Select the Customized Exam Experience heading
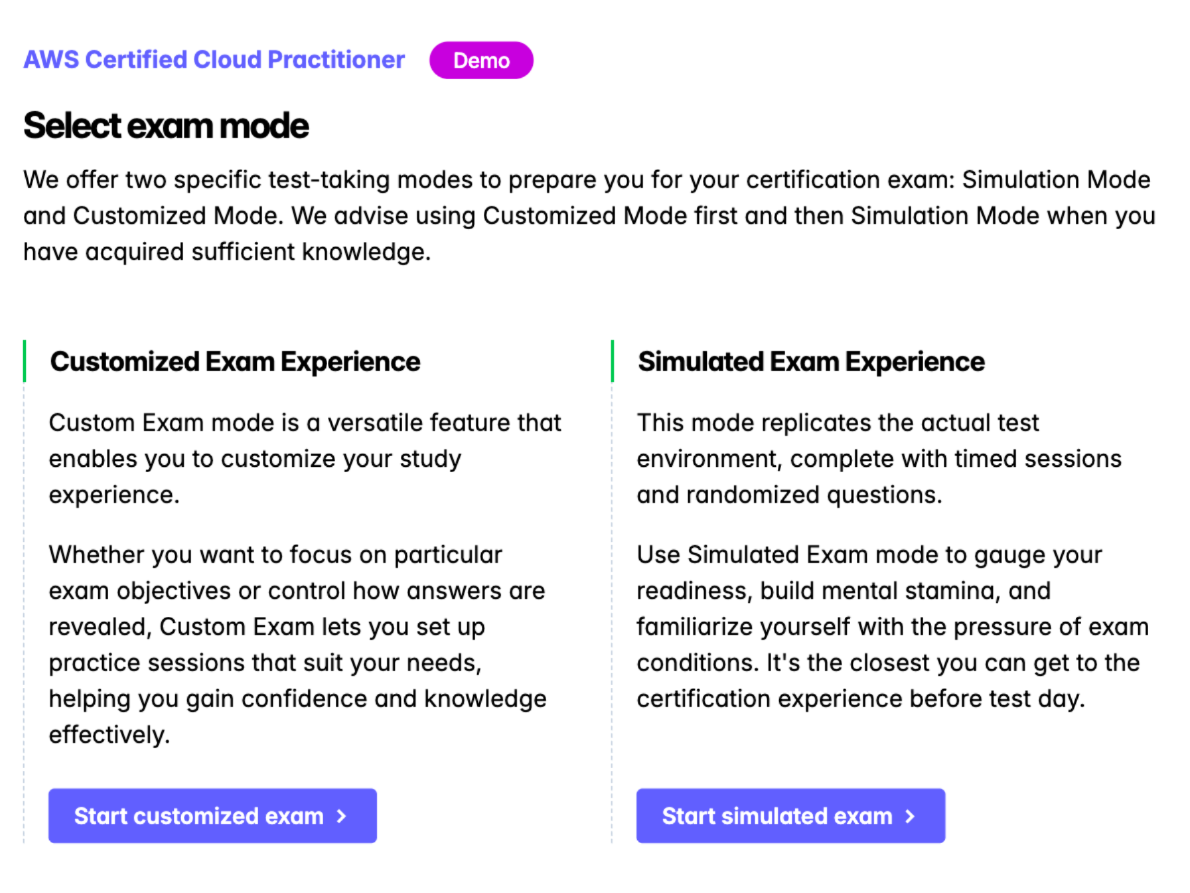The height and width of the screenshot is (893, 1190). click(x=235, y=361)
